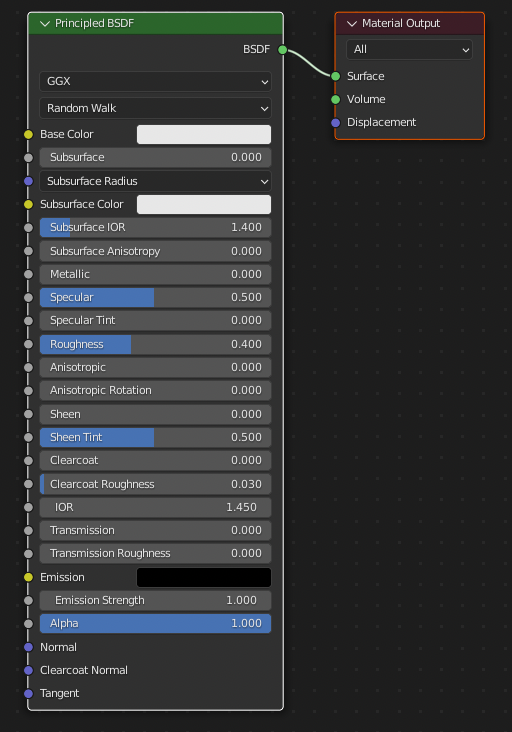Collapse the Principled BSDF node
The image size is (512, 732).
click(x=45, y=23)
